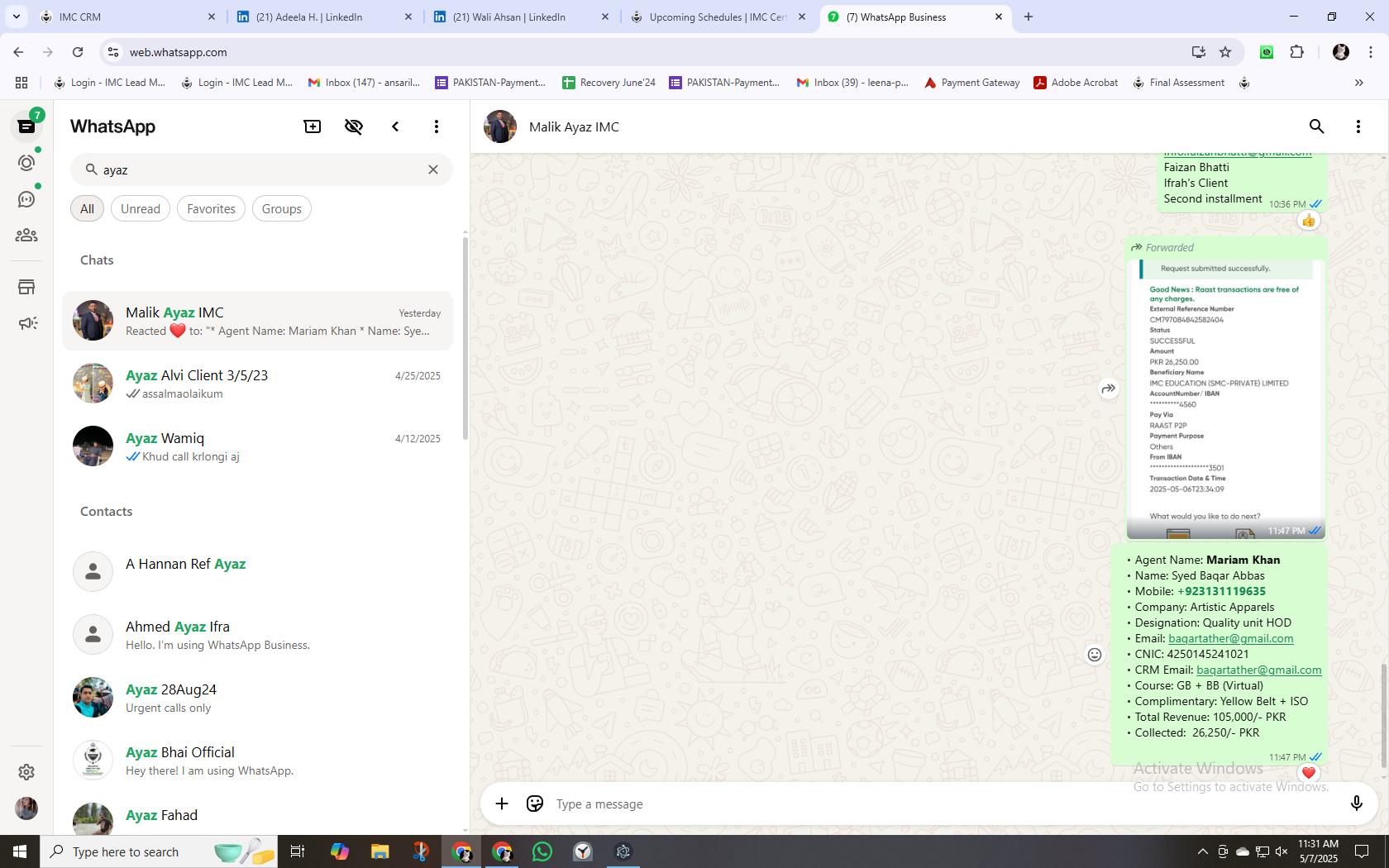Open Payment Gateway bookmark
Viewport: 1389px width, 868px height.
tap(971, 83)
